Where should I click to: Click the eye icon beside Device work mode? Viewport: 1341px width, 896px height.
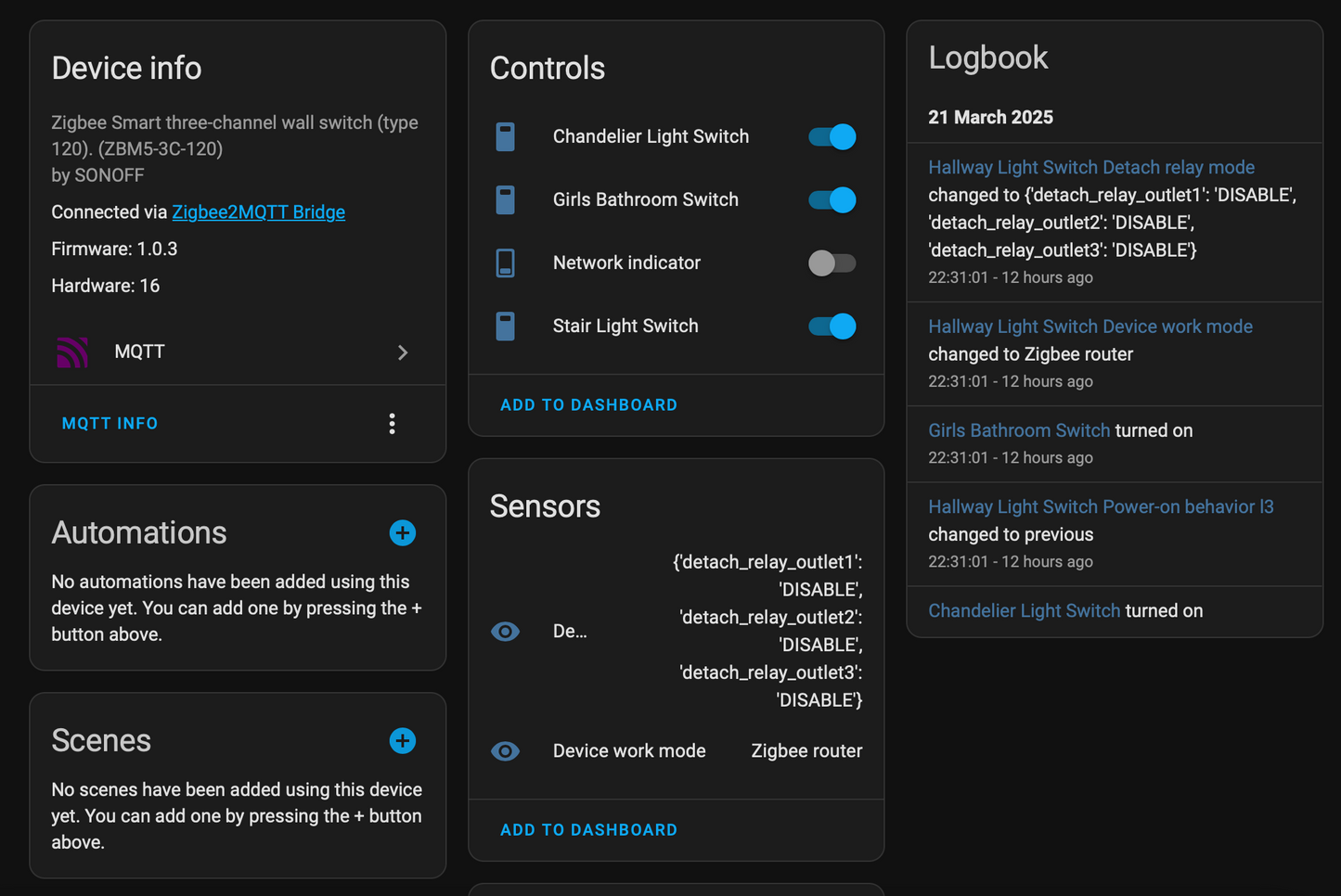(x=505, y=751)
